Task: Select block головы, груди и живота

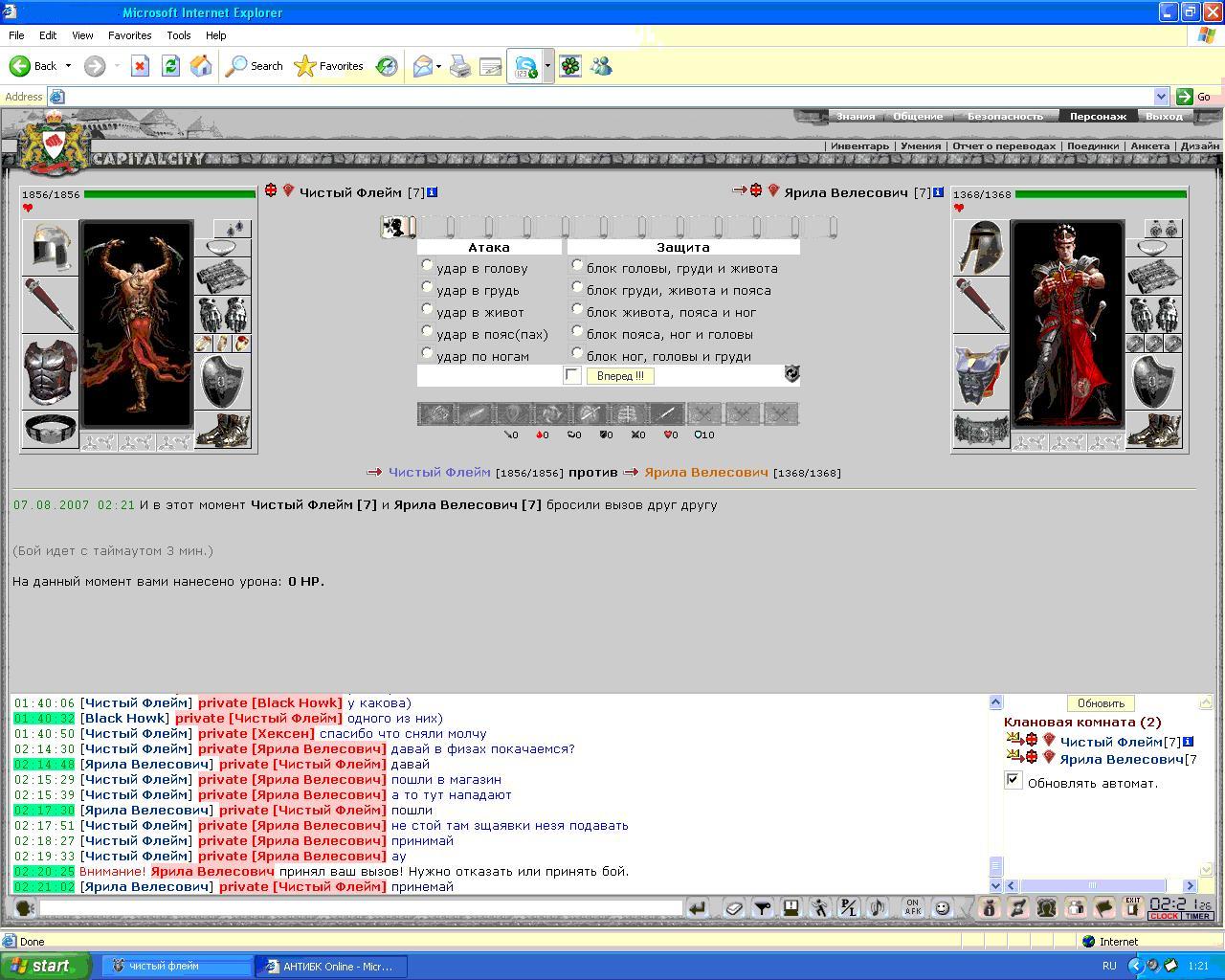Action: (x=577, y=265)
